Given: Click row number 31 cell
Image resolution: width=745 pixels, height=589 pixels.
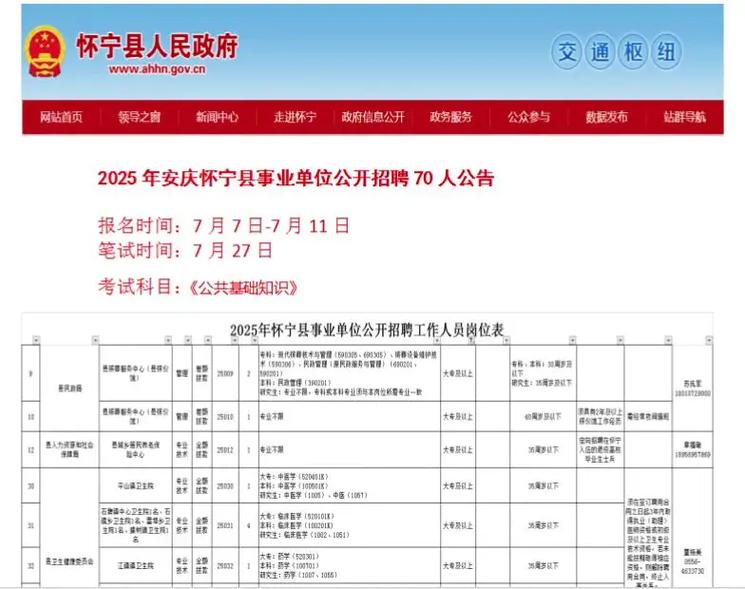Looking at the screenshot, I should 31,525.
